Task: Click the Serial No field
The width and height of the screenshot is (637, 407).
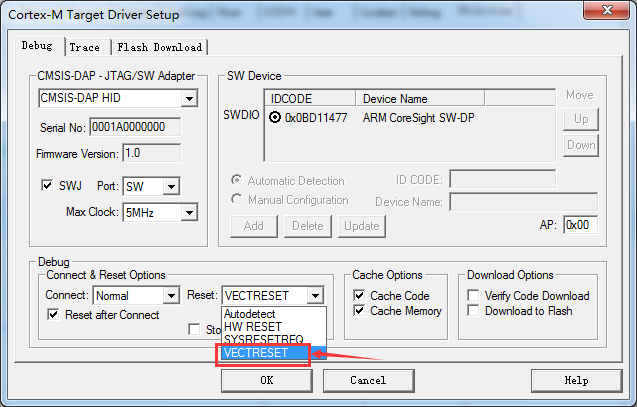Action: pos(135,127)
